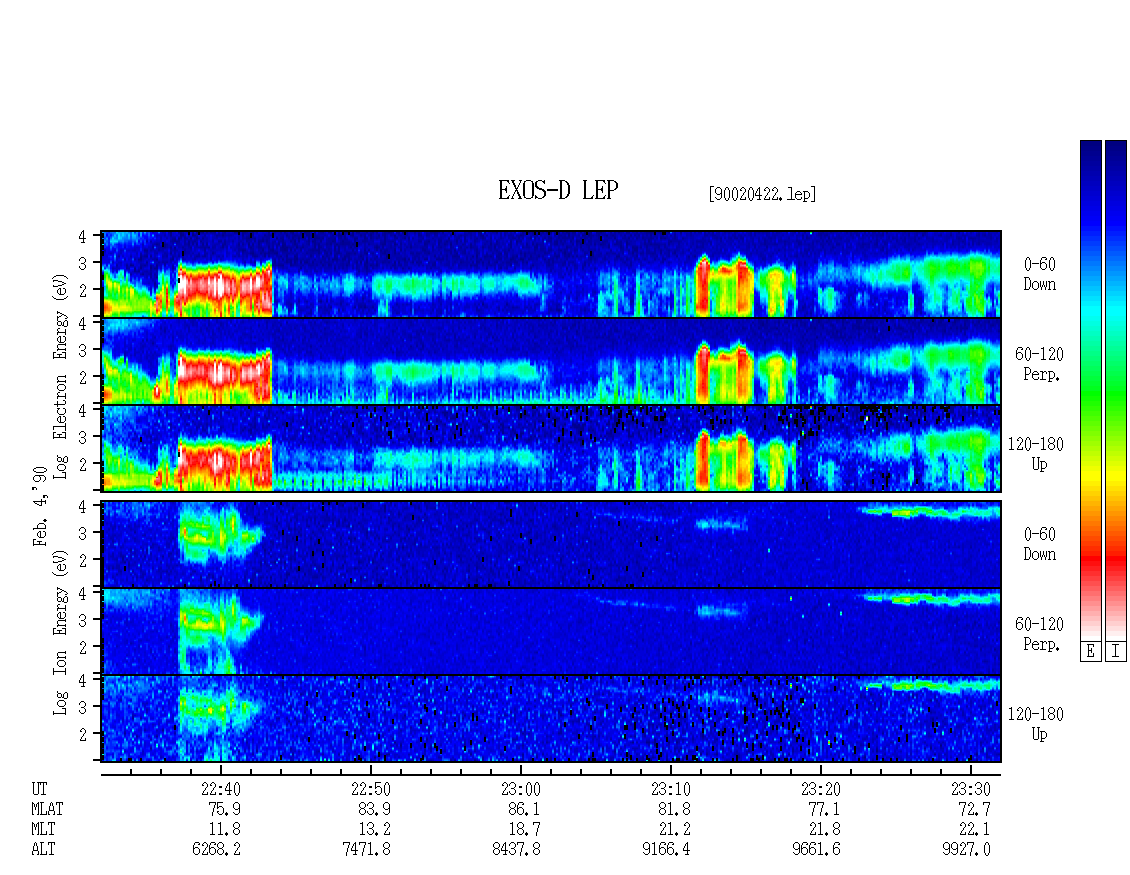Select the Log Ion Energy (eV) axis label
Viewport: 1130px width, 875px height.
60,632
